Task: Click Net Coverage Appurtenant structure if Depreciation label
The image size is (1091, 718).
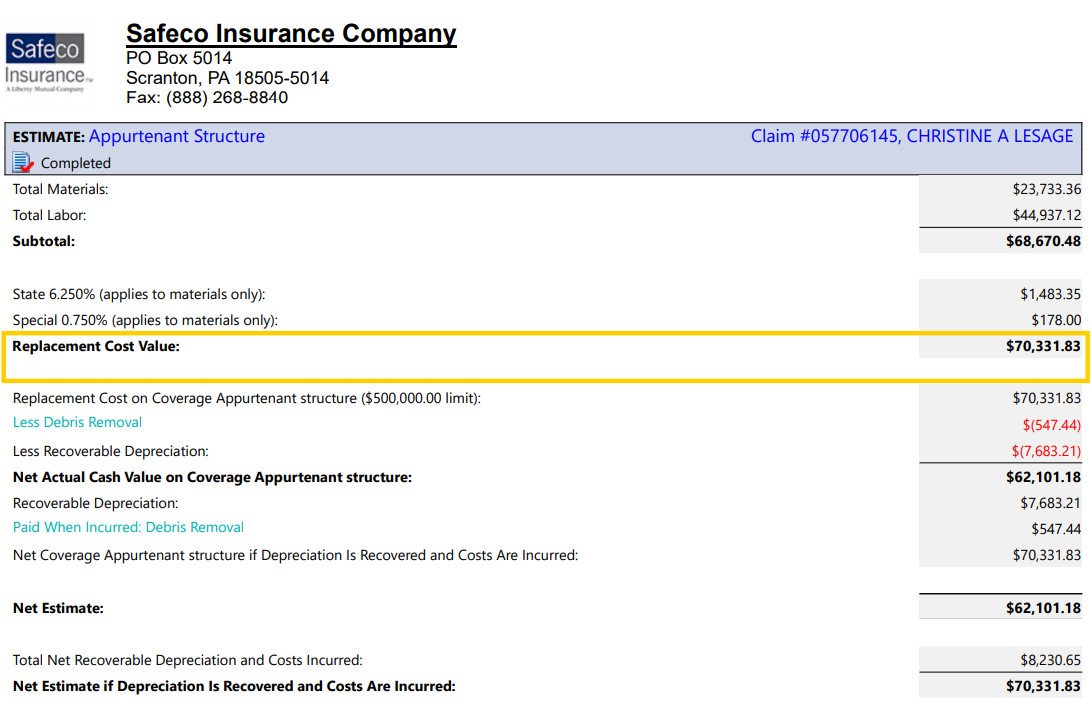Action: coord(296,556)
